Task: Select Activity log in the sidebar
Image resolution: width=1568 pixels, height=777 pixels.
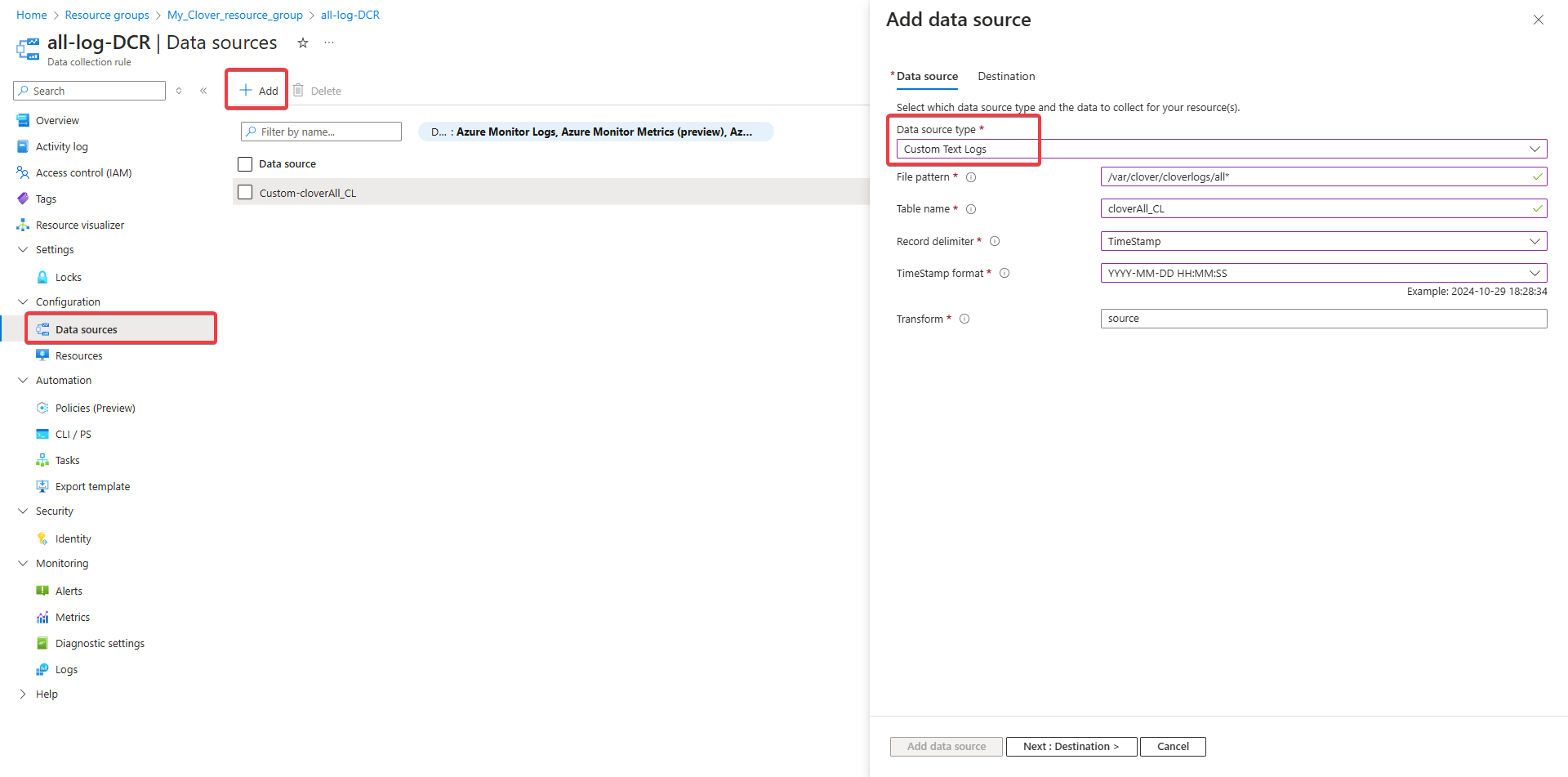Action: click(62, 146)
